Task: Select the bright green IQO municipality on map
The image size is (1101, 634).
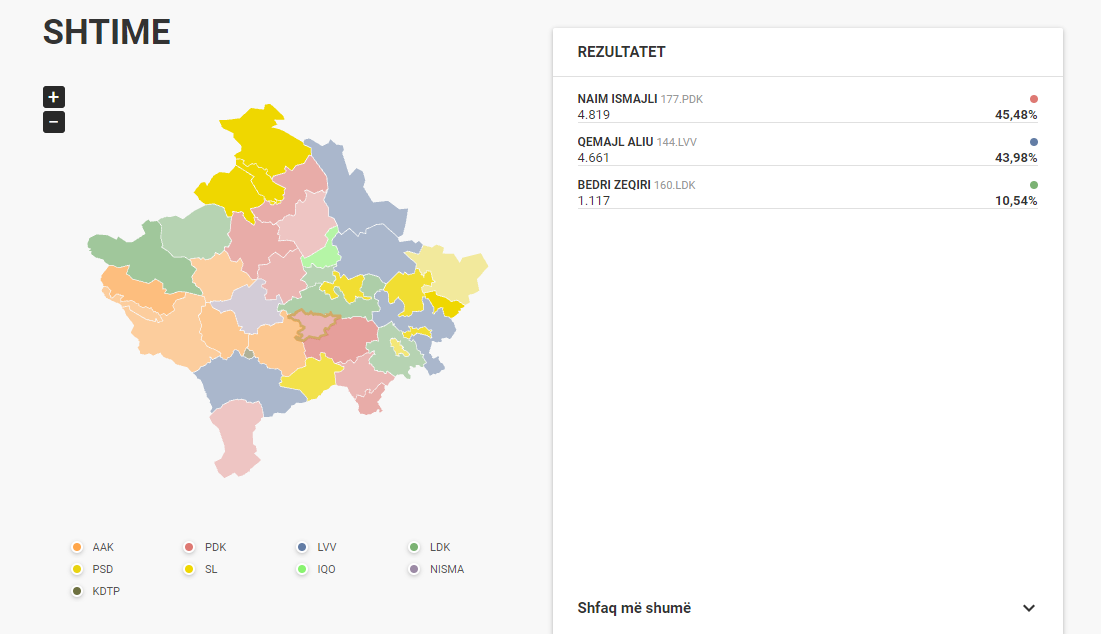Action: coord(320,254)
